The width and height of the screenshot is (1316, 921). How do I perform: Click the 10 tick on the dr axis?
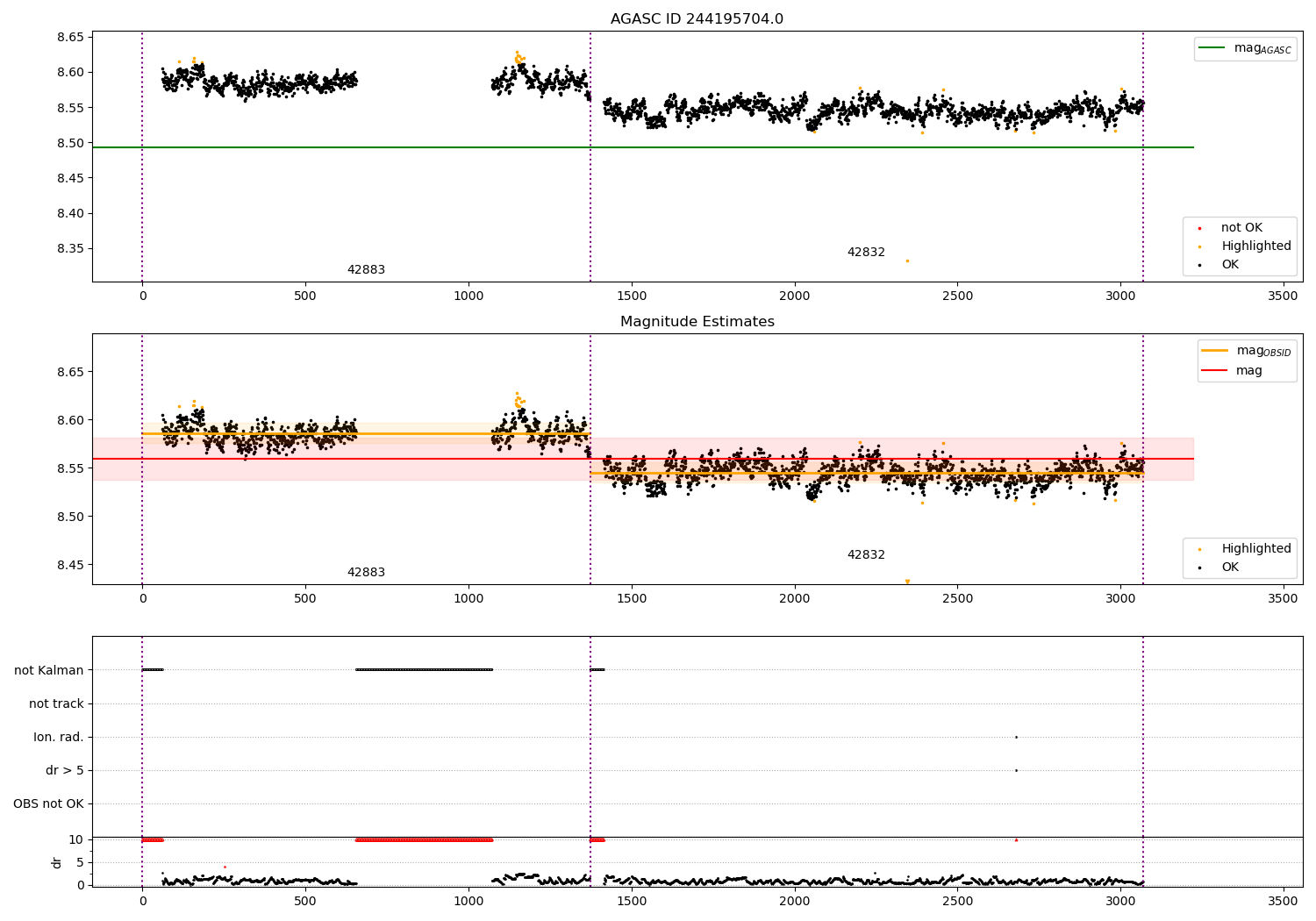pos(76,839)
